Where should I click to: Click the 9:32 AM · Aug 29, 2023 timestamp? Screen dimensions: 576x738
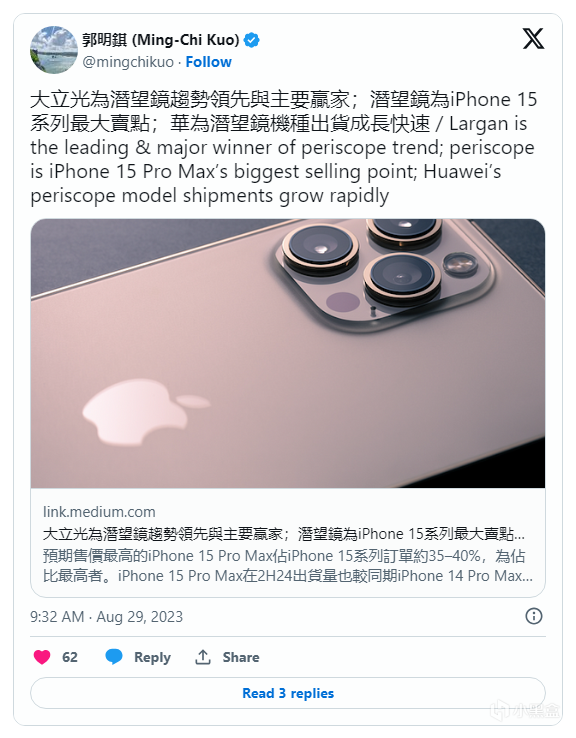106,617
